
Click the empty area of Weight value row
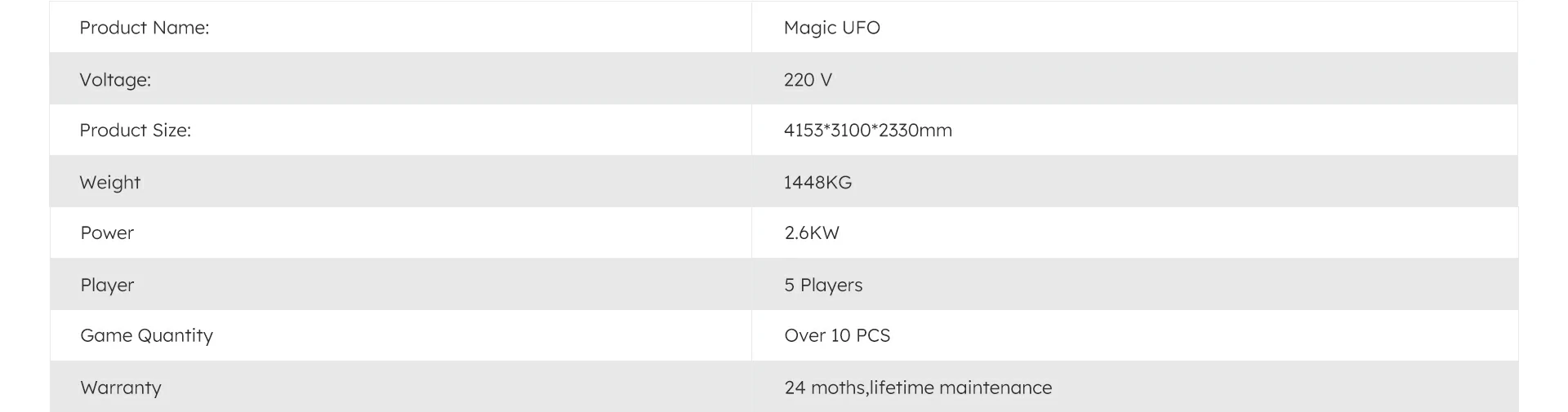click(1184, 181)
